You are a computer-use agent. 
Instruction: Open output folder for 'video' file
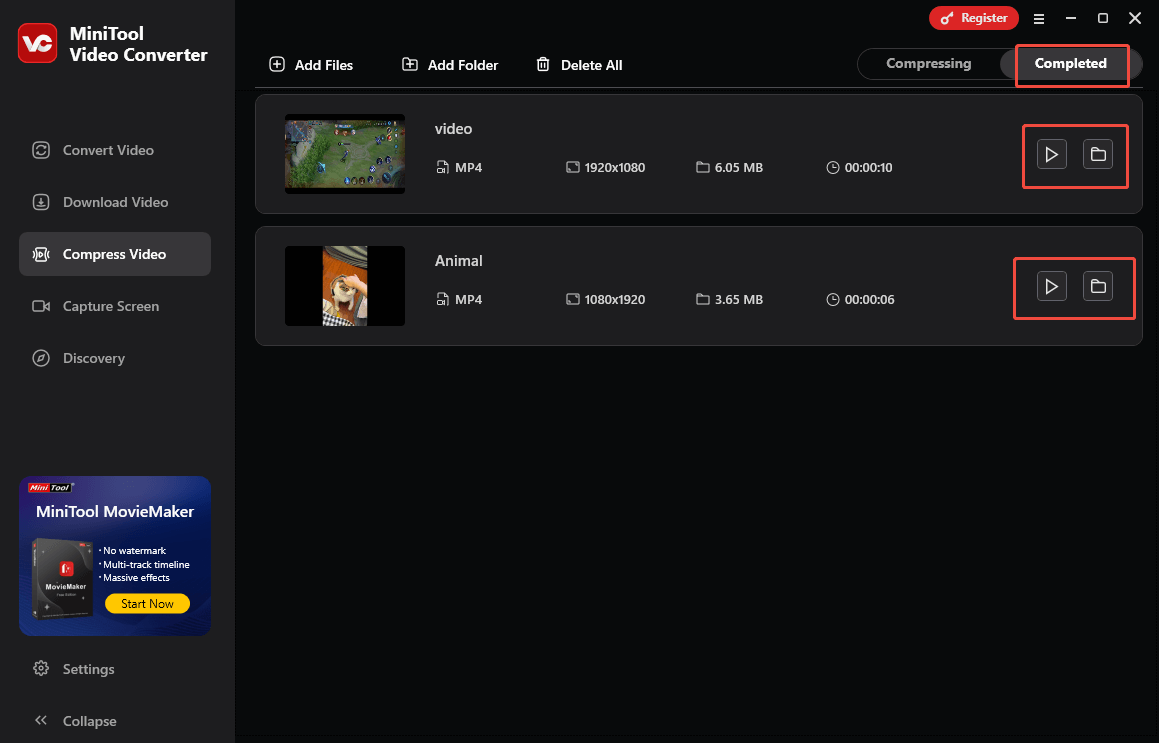pyautogui.click(x=1098, y=155)
